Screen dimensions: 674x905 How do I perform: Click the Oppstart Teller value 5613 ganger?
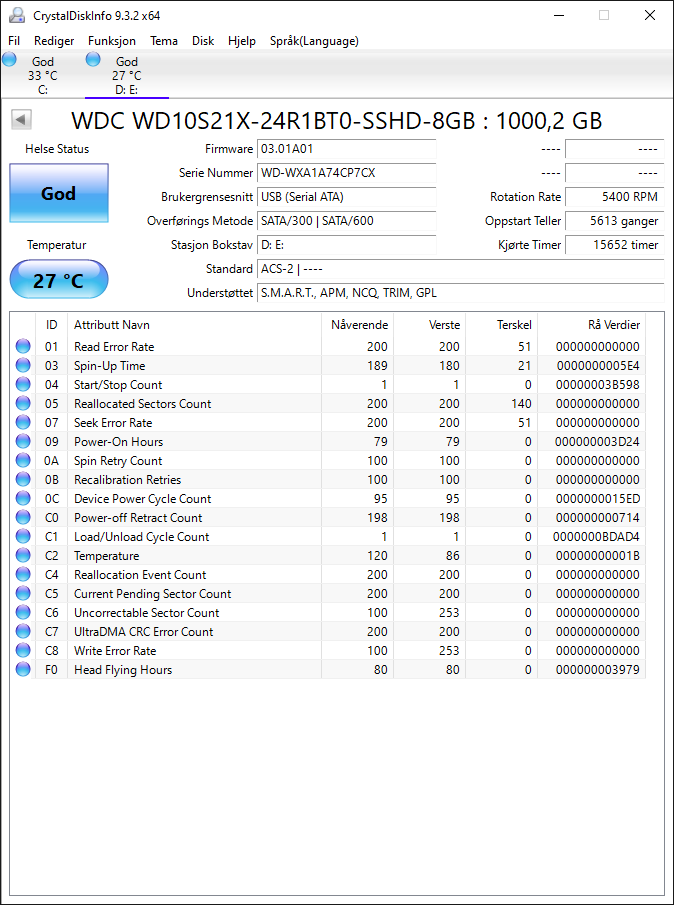(615, 221)
